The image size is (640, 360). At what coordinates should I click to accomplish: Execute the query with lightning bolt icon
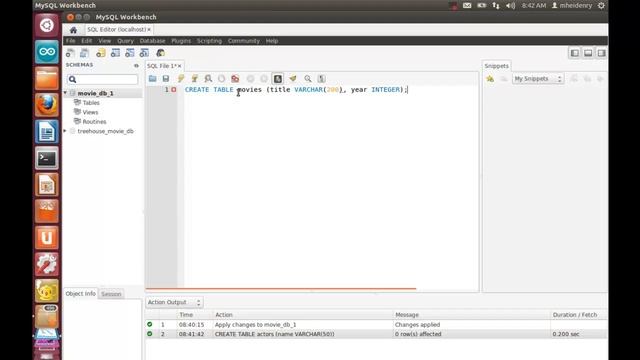pos(181,78)
